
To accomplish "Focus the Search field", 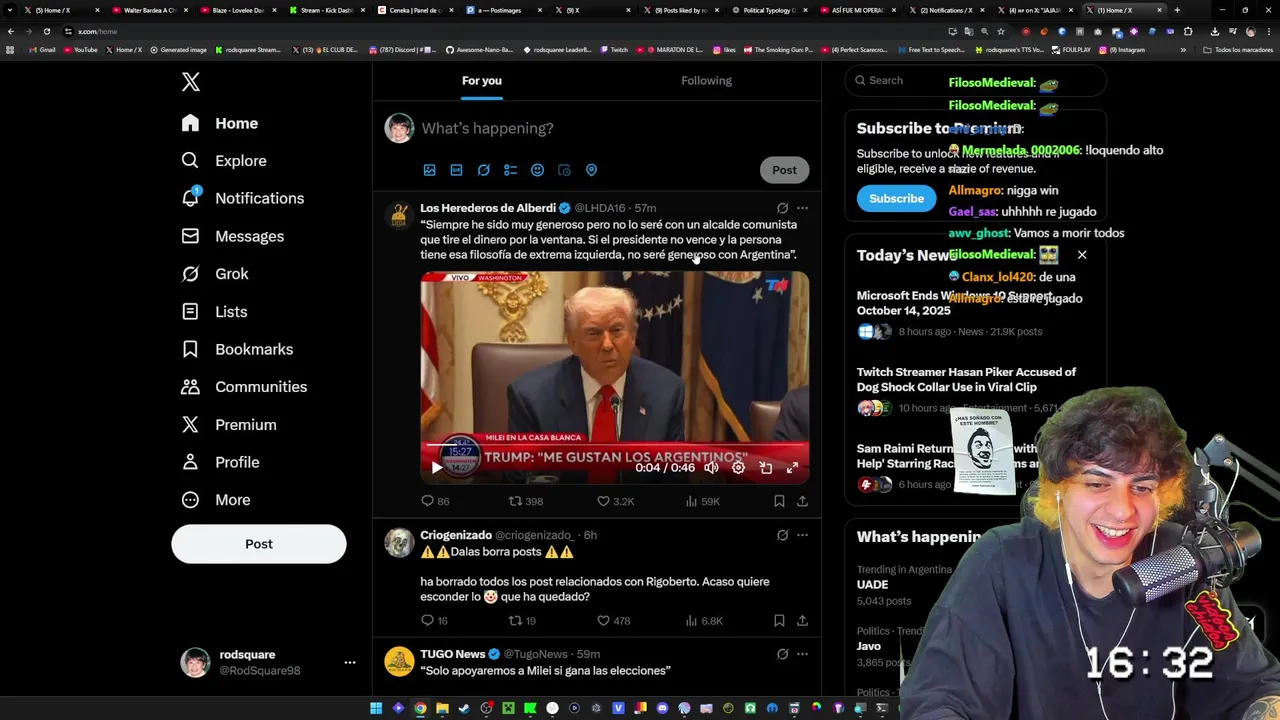I will tap(975, 80).
